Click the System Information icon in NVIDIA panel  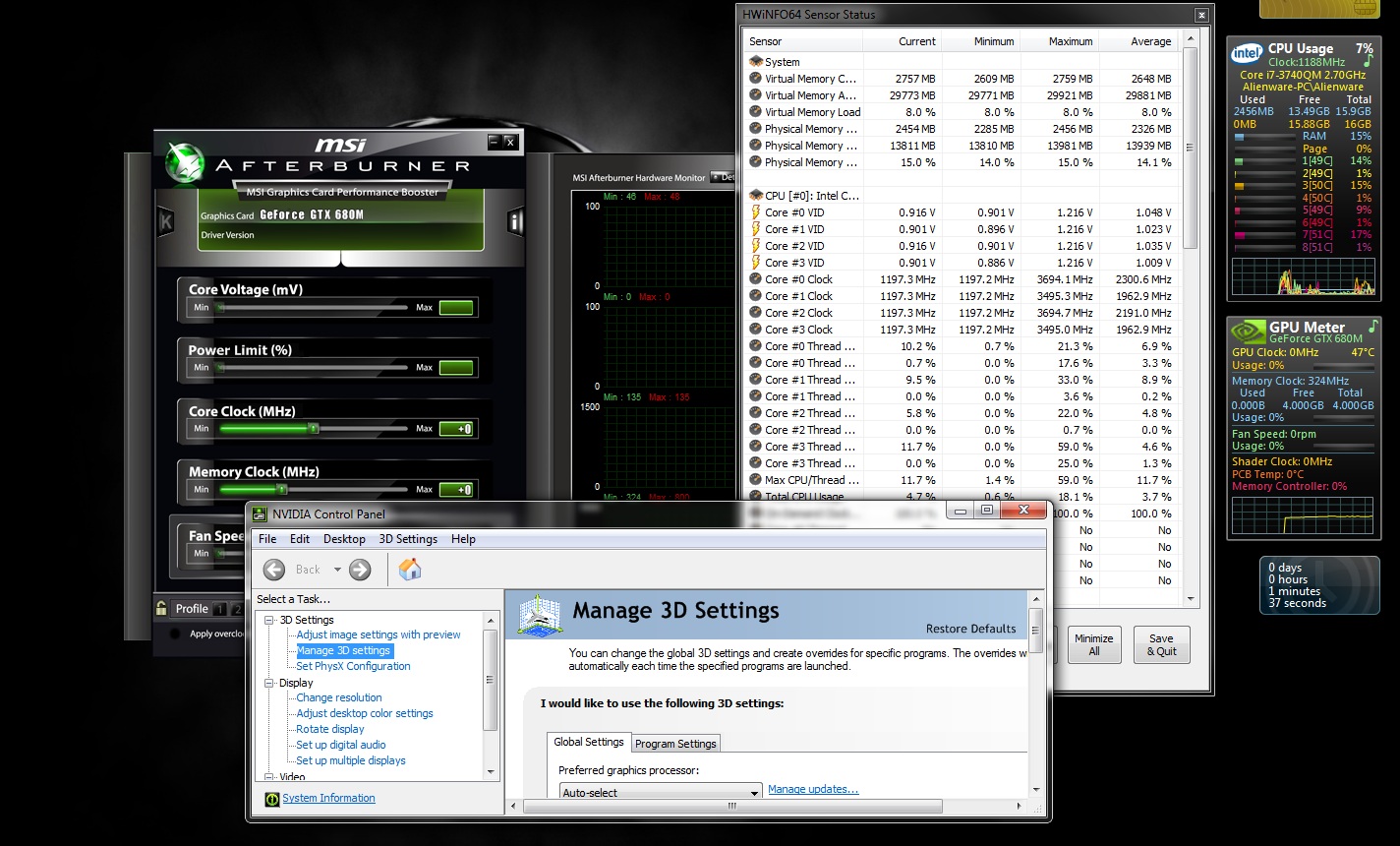click(x=272, y=799)
